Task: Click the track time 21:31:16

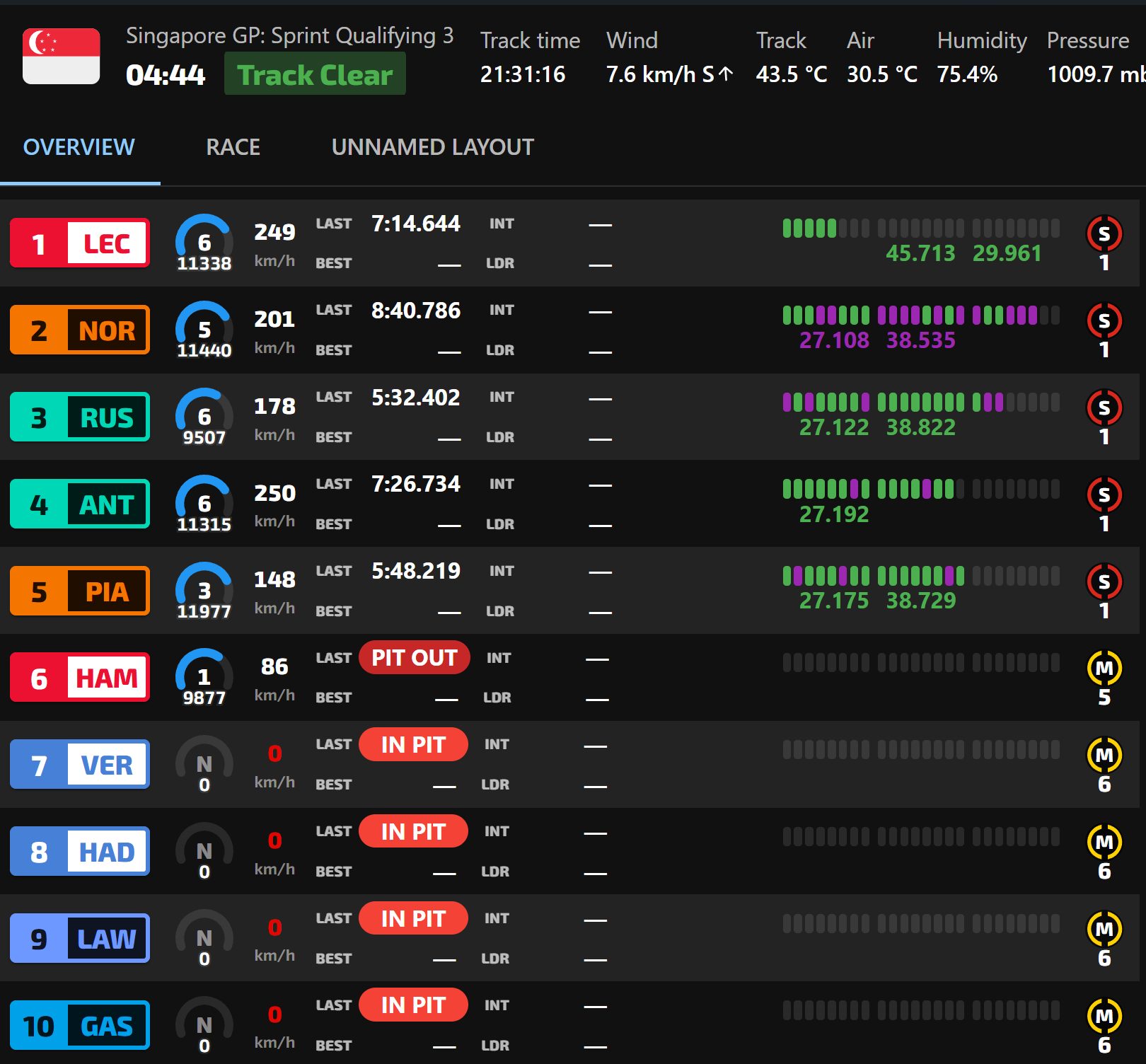Action: tap(523, 74)
